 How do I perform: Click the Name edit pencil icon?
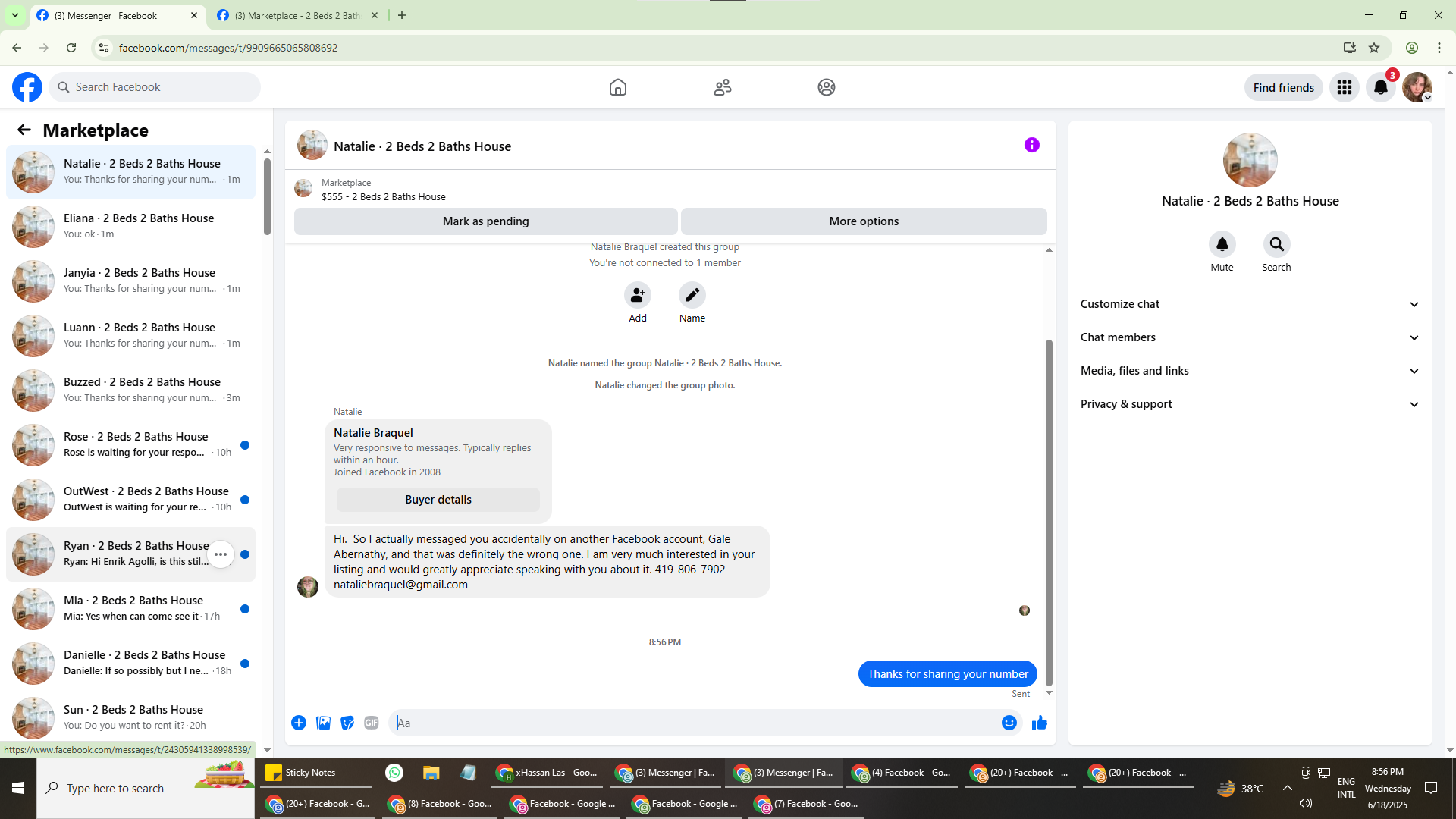coord(692,295)
